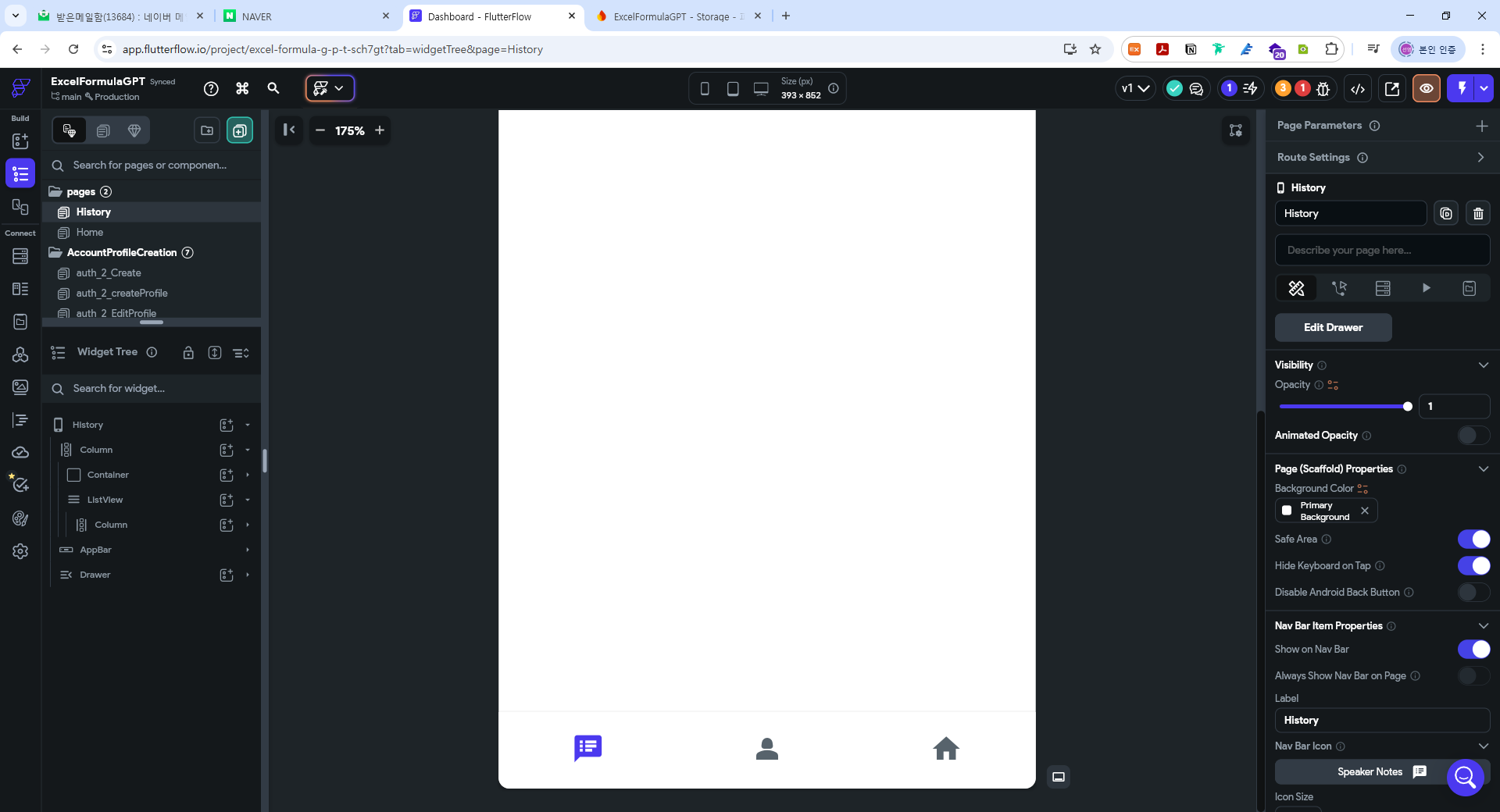1500x812 pixels.
Task: Collapse History widget tree node arrow
Action: [x=248, y=425]
